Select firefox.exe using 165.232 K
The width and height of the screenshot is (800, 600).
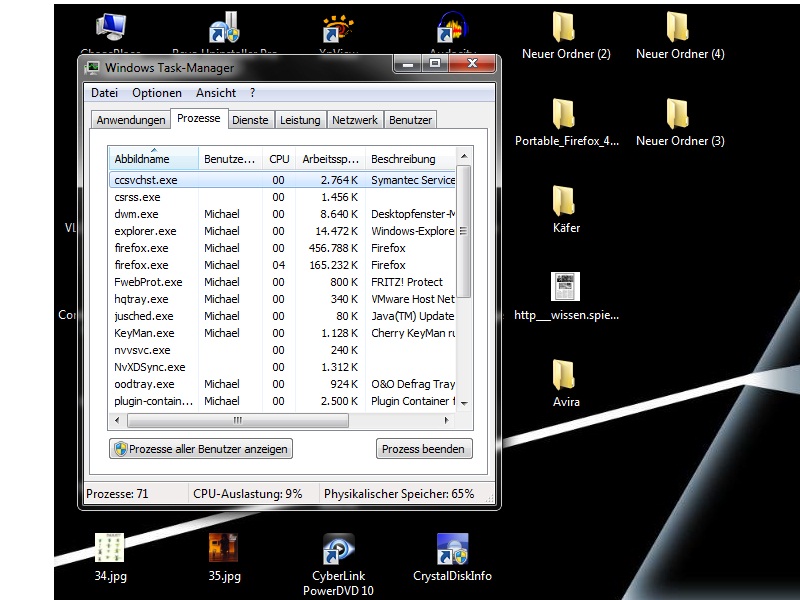(282, 265)
